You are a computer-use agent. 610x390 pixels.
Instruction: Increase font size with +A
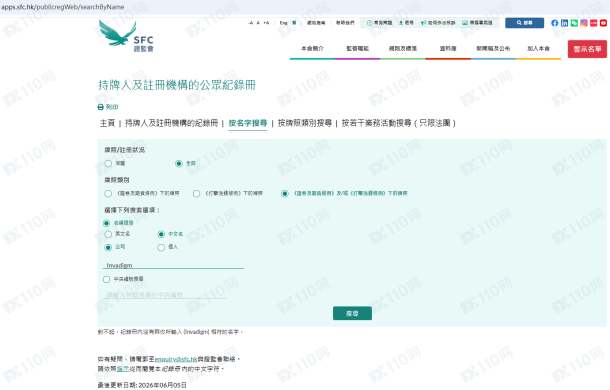click(266, 23)
